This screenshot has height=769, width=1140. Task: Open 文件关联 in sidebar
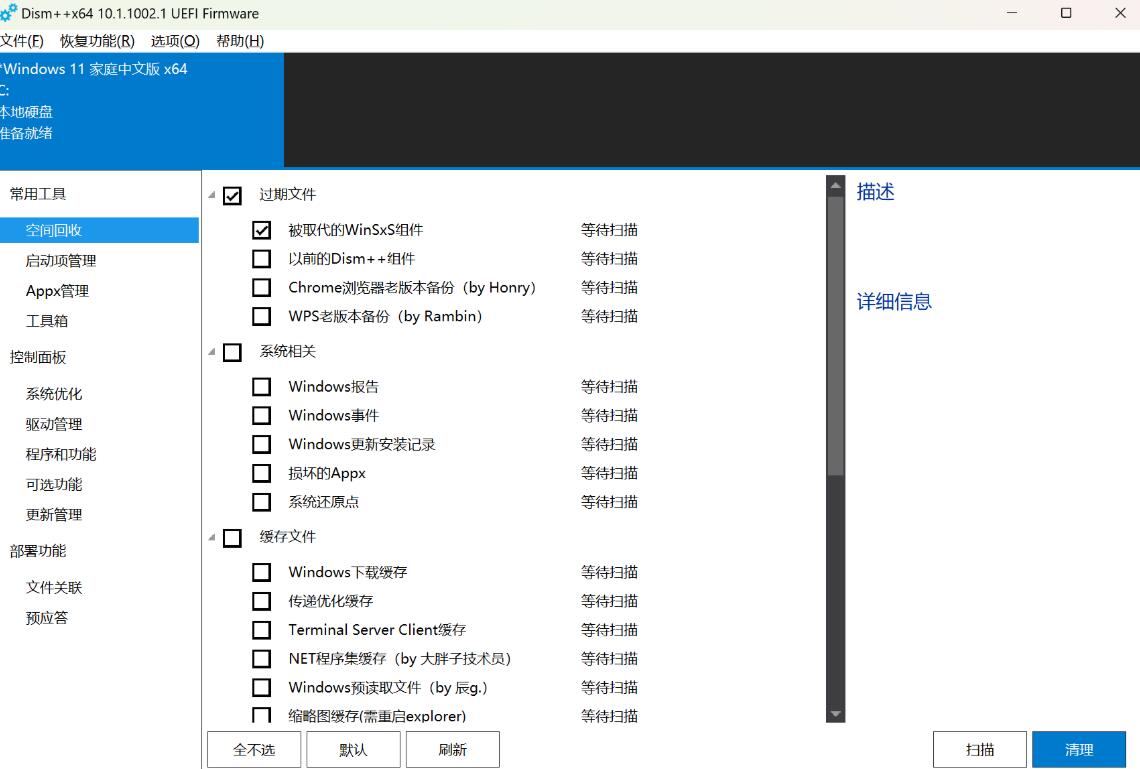point(54,587)
